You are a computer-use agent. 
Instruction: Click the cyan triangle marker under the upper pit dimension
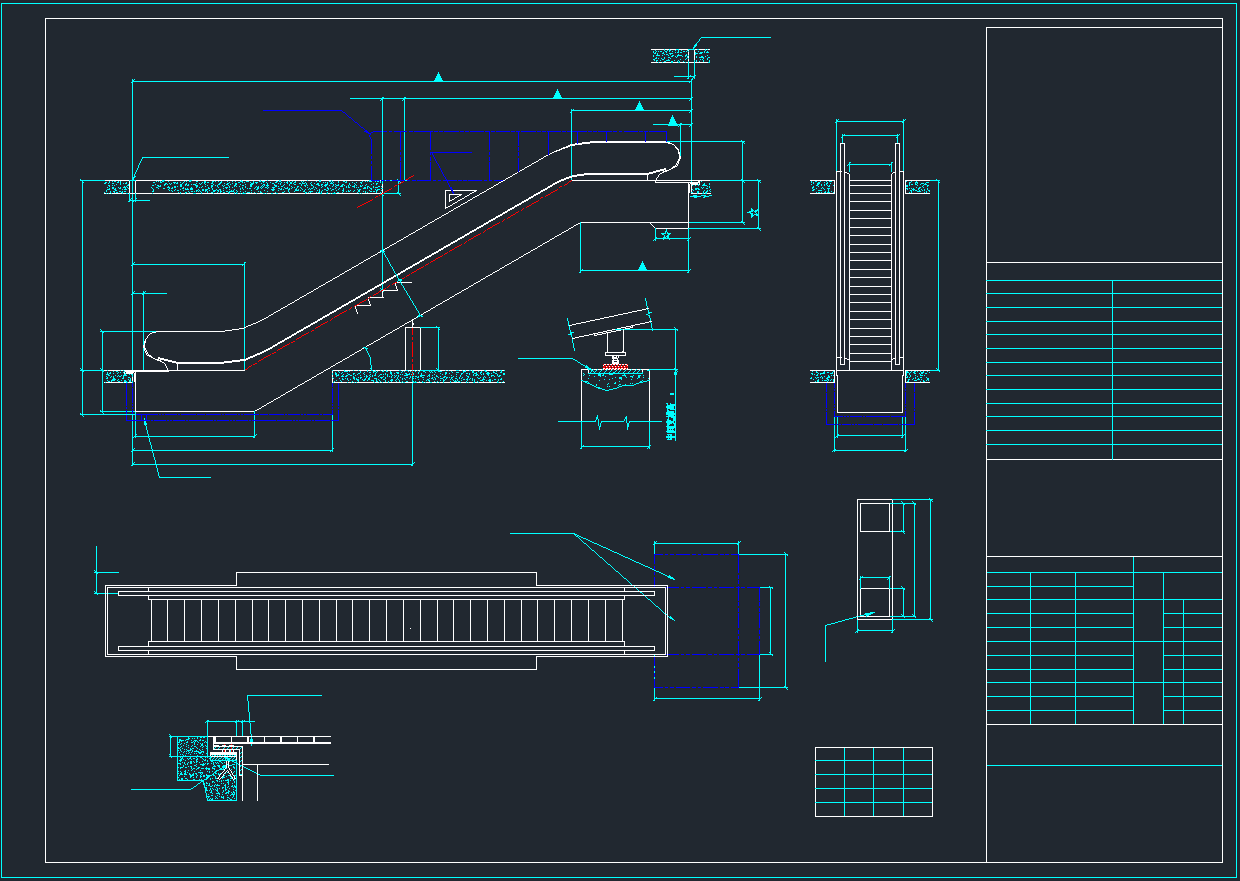pyautogui.click(x=642, y=266)
